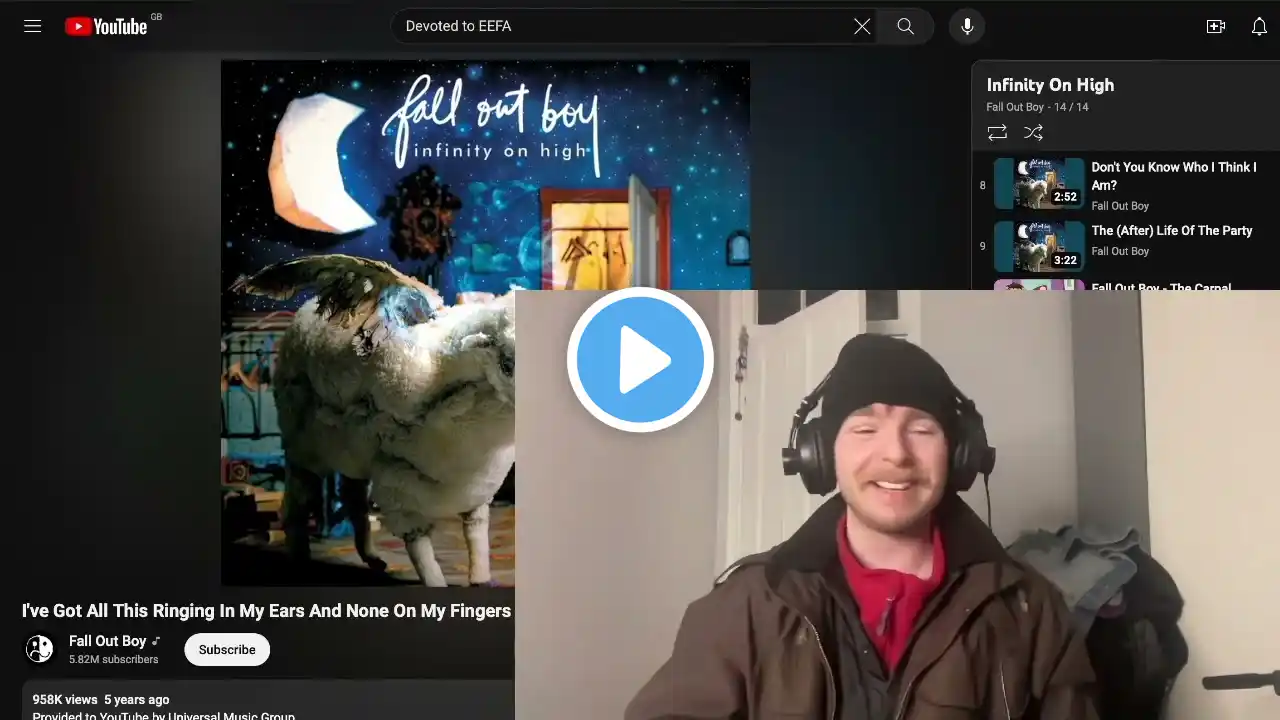1280x720 pixels.
Task: Open thumbnail for Don't You Know Who I Think I Am?
Action: click(x=1039, y=184)
